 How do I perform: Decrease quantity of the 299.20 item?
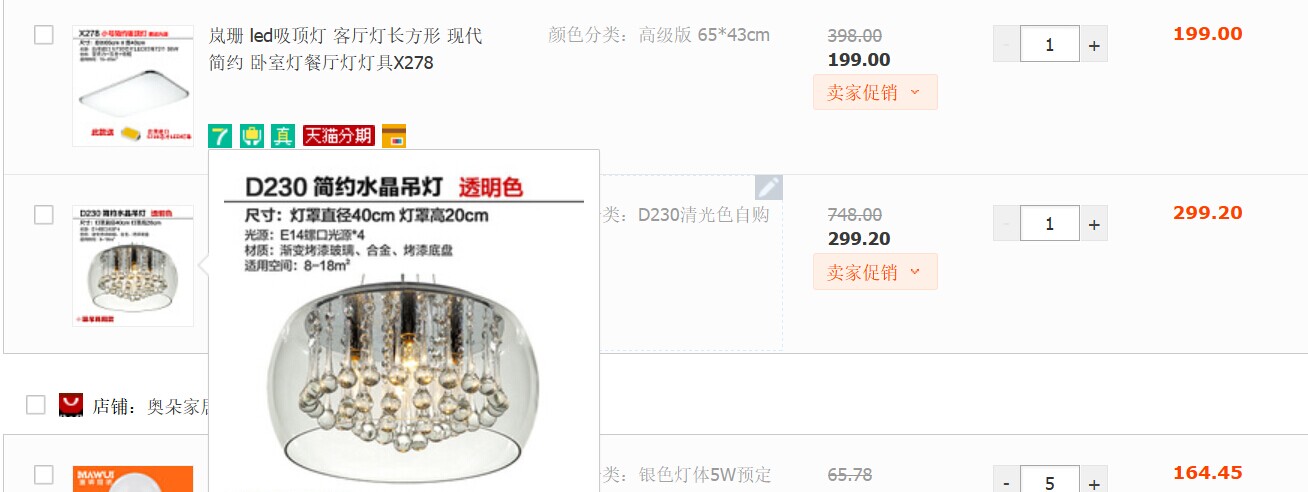[x=1006, y=224]
